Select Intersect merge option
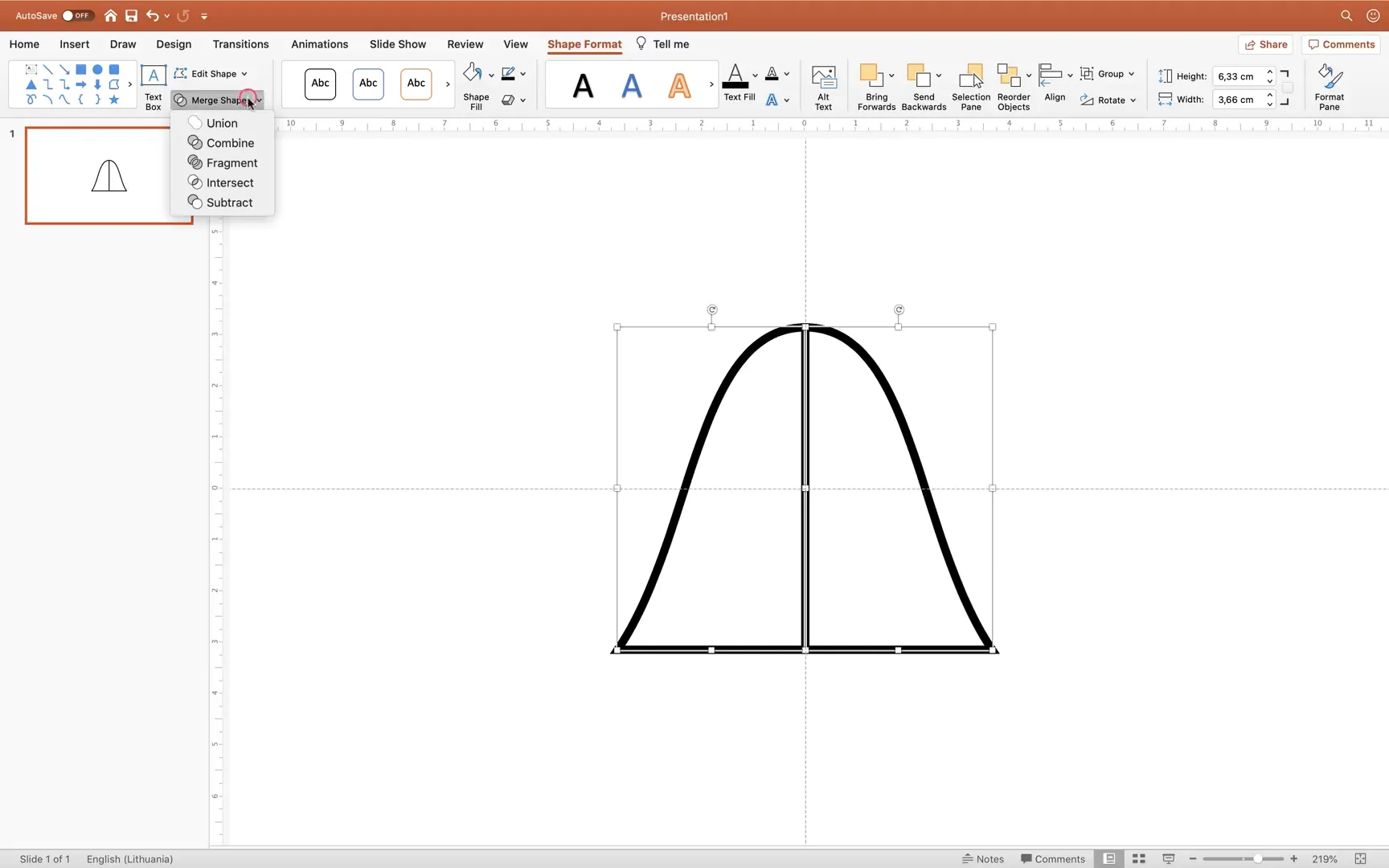This screenshot has width=1389, height=868. coord(230,183)
